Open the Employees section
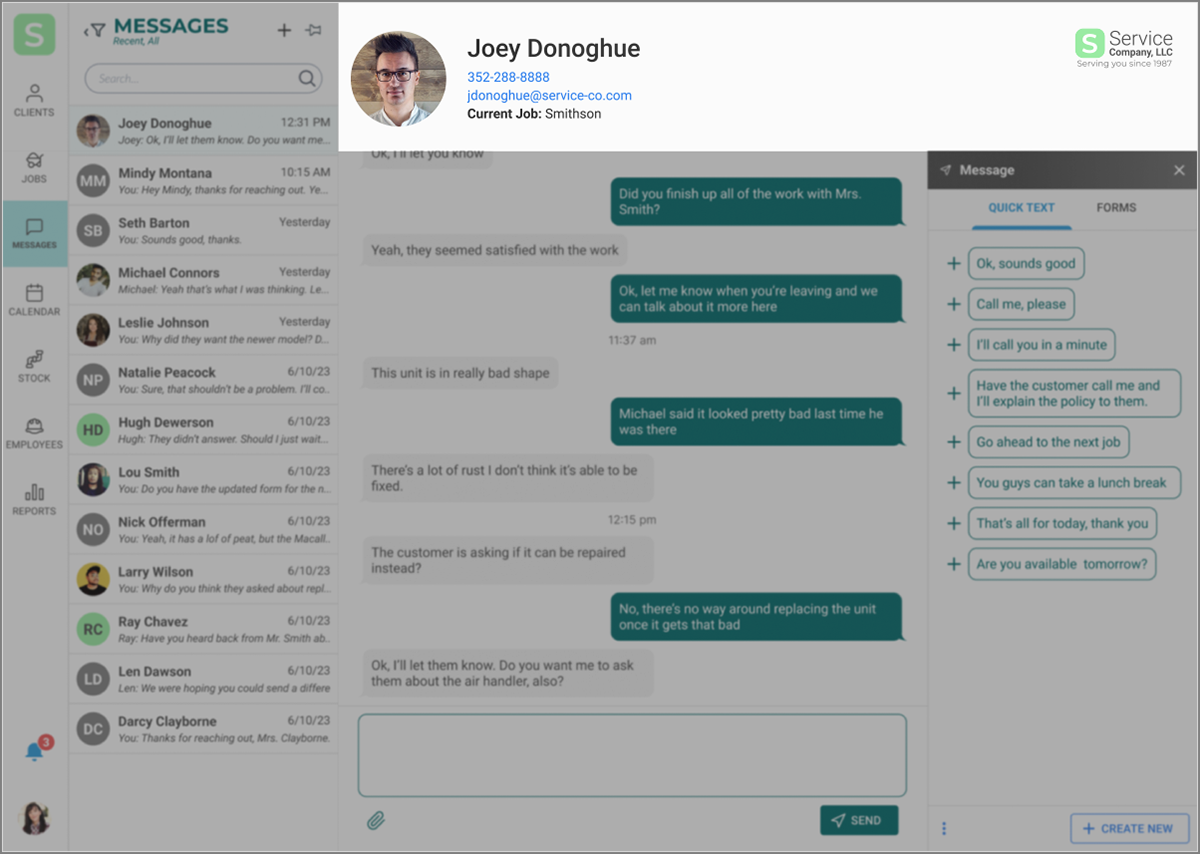The width and height of the screenshot is (1200, 854). [34, 432]
